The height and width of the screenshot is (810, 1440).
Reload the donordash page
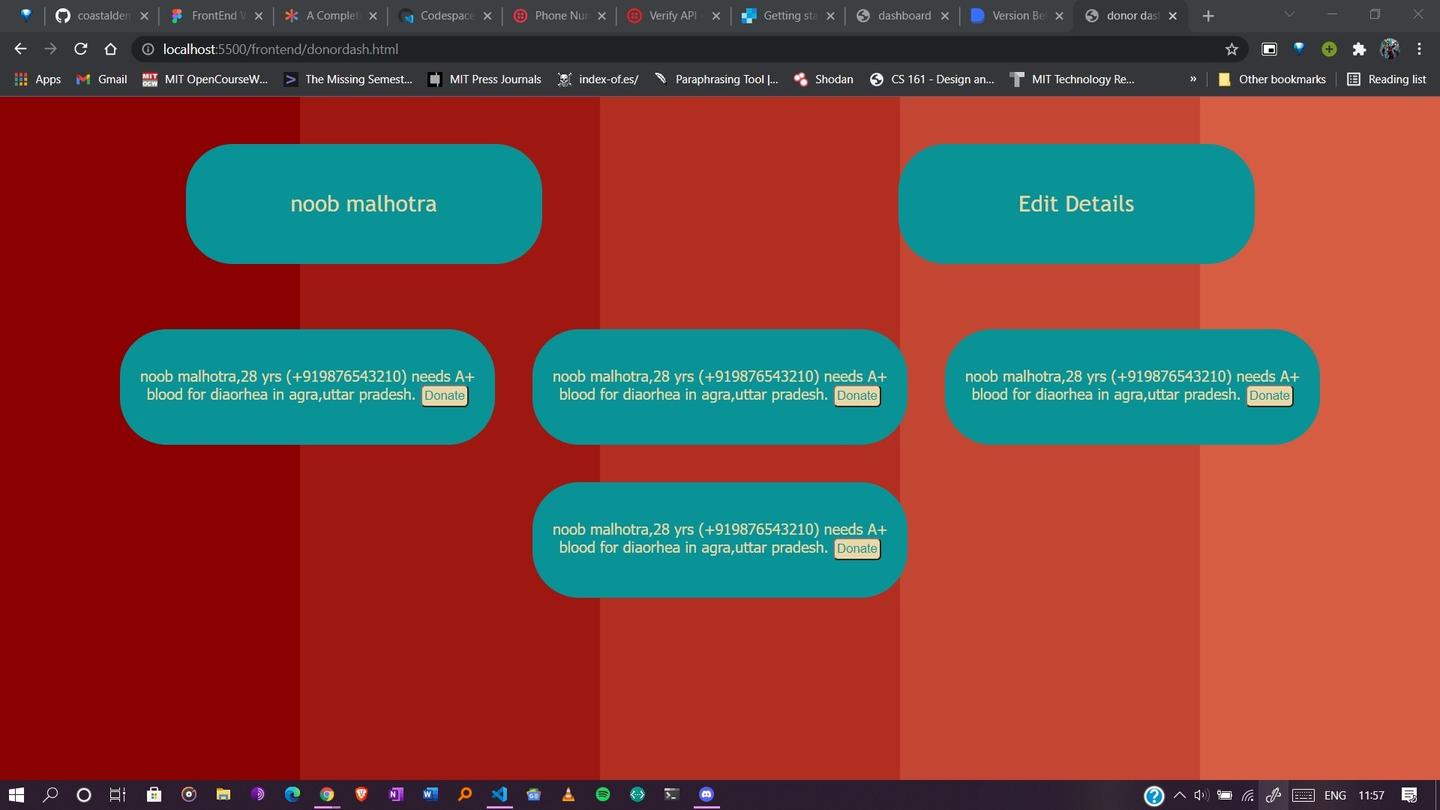(80, 49)
